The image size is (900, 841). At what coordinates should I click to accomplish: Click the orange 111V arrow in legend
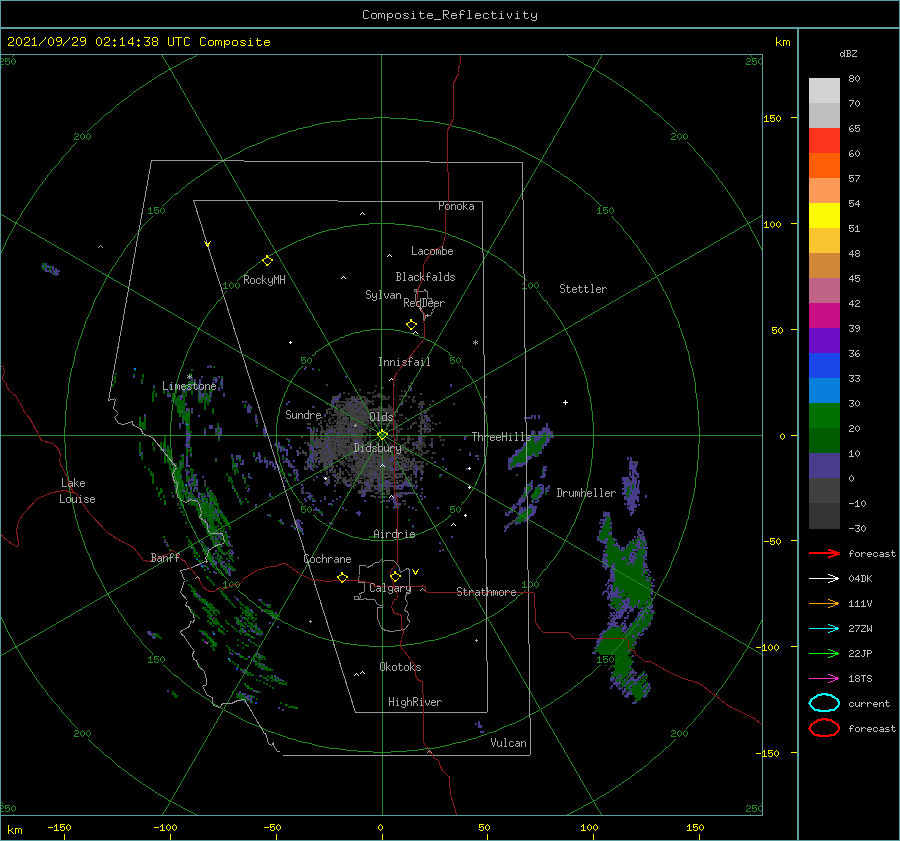tap(824, 603)
